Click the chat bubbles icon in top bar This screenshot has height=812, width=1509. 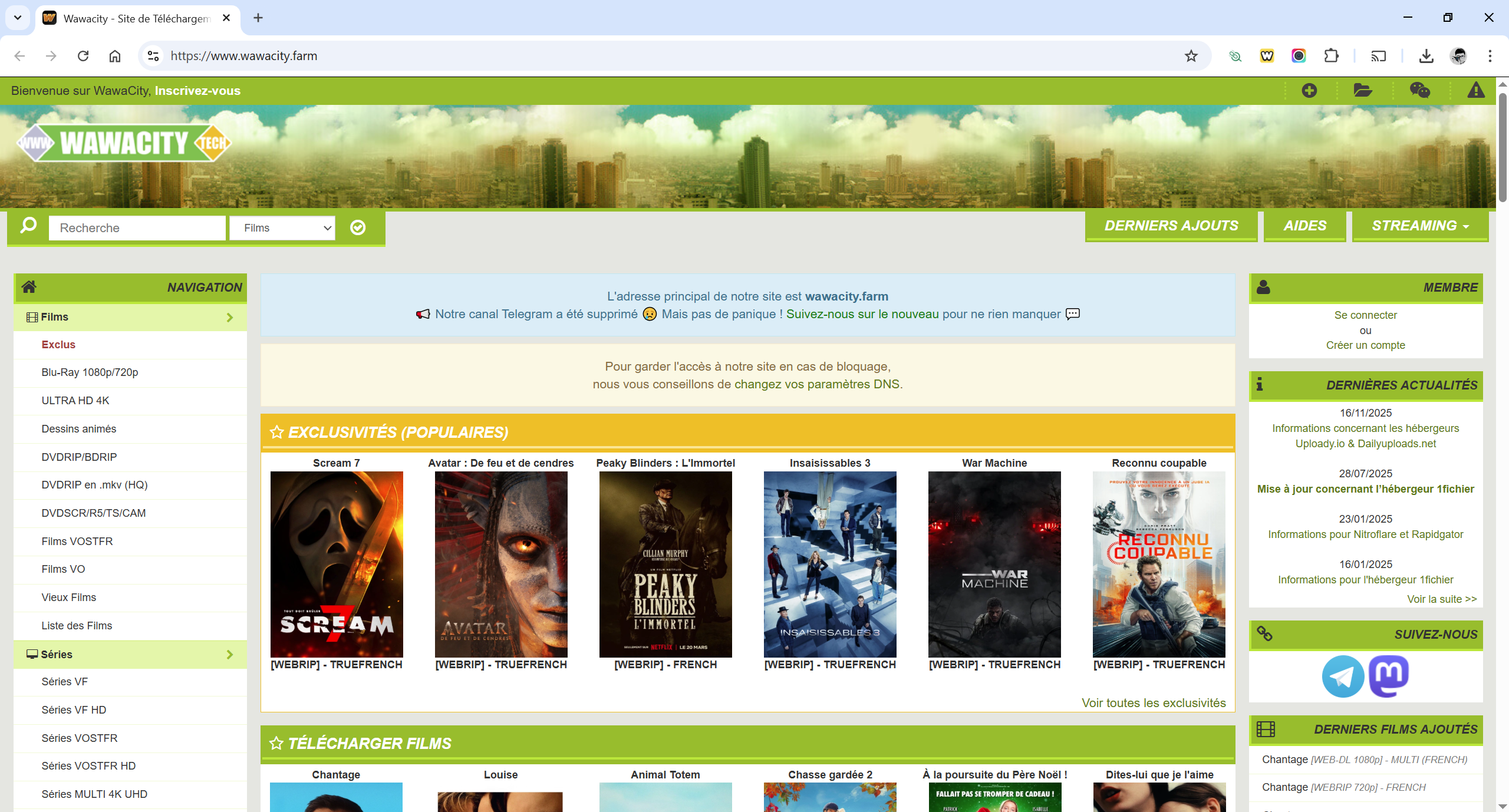[1419, 90]
